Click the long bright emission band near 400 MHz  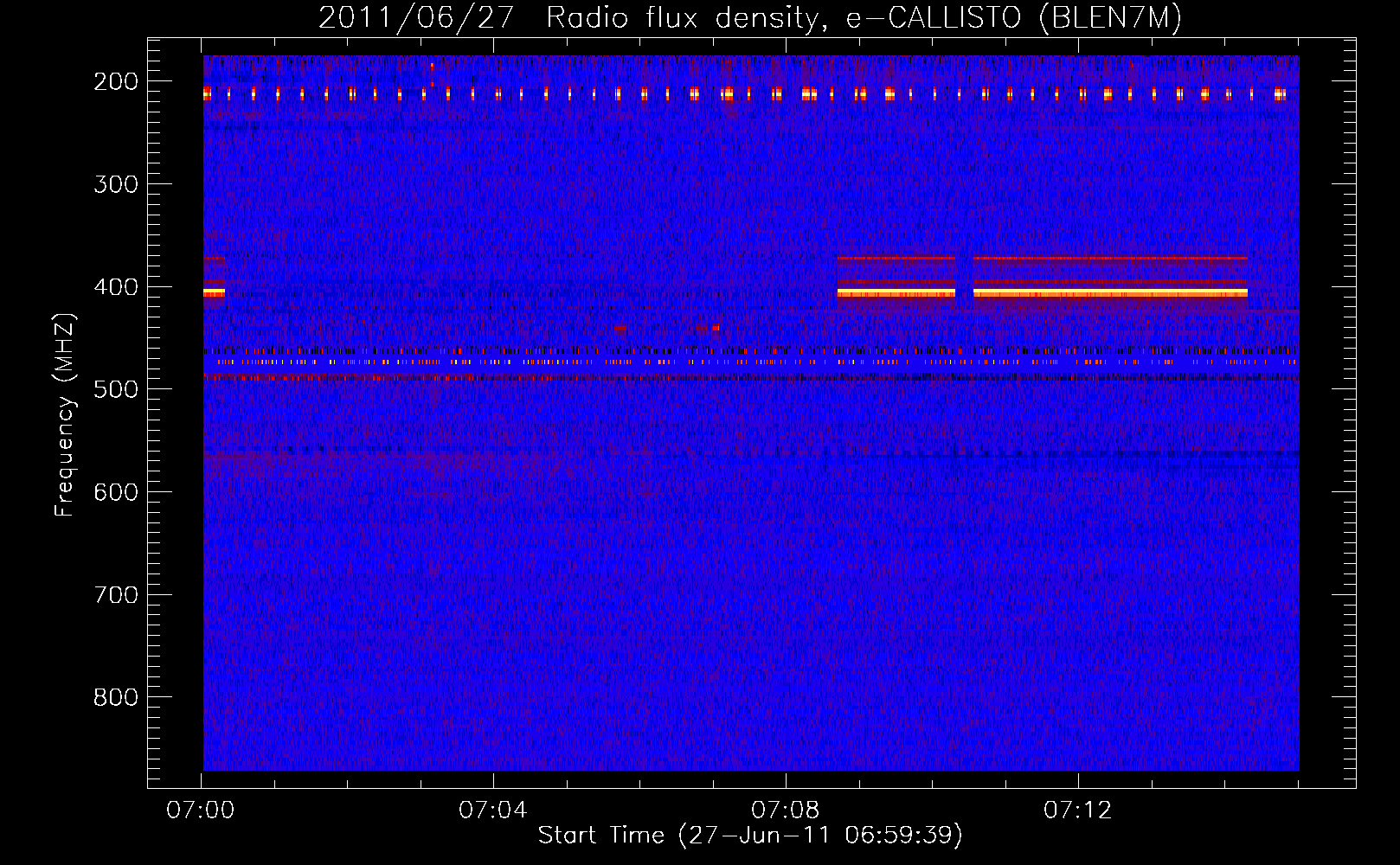(1110, 293)
